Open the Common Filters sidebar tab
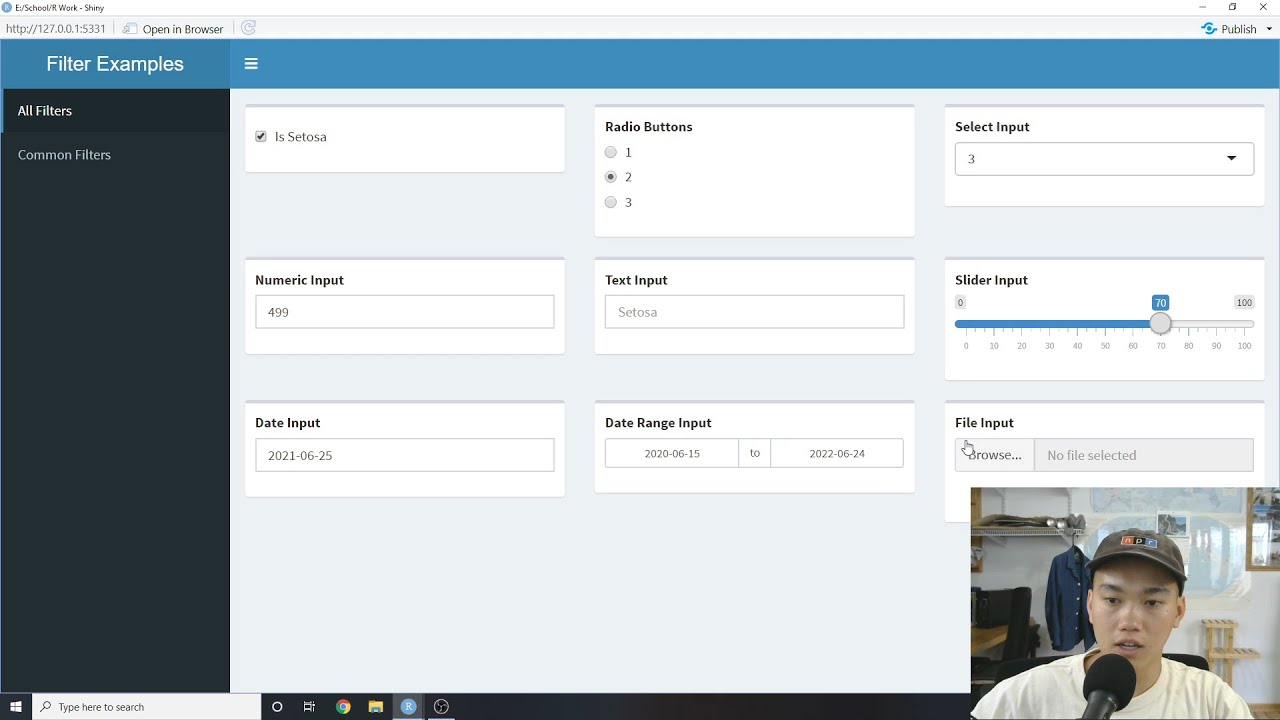1280x720 pixels. tap(115, 155)
